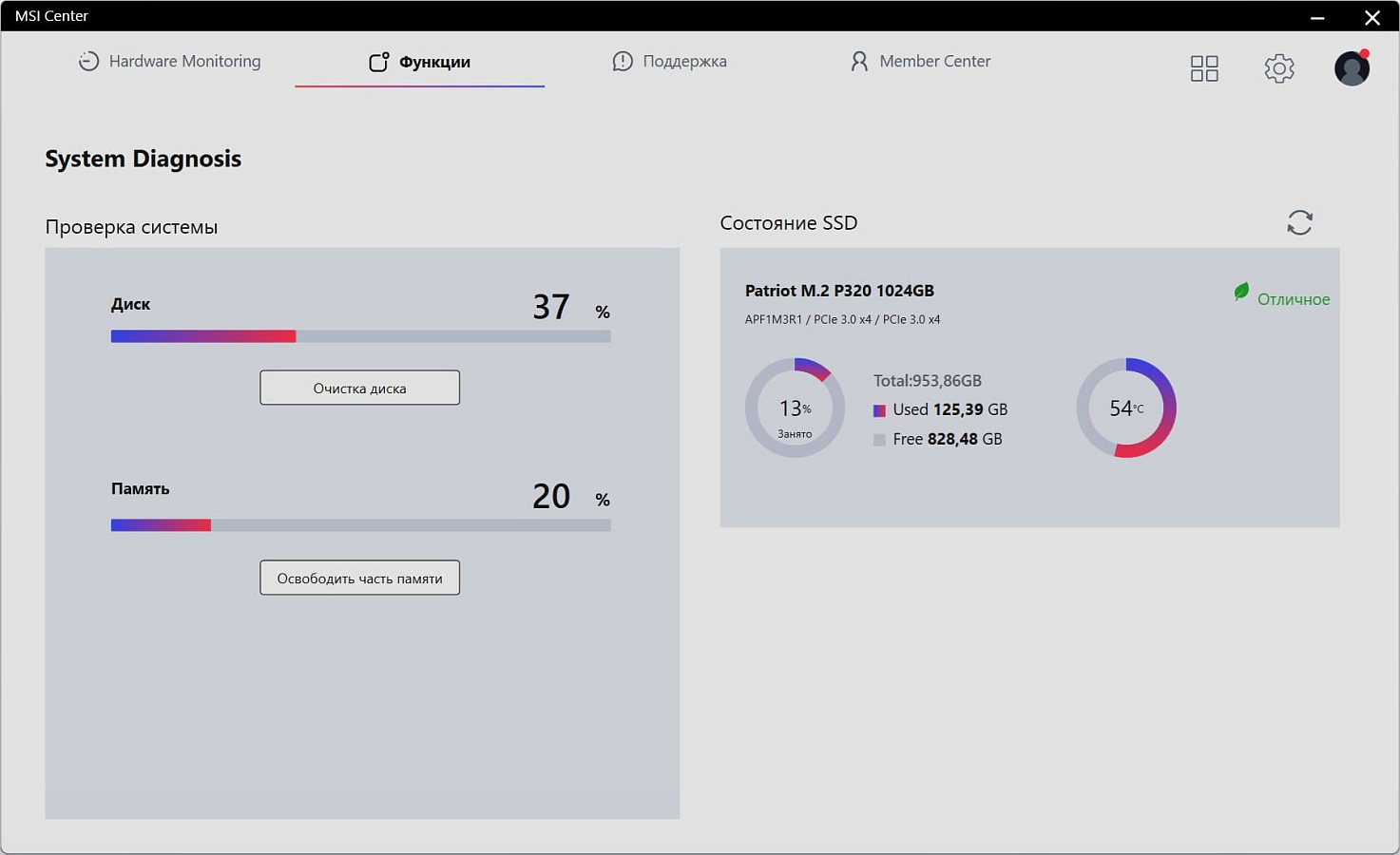This screenshot has width=1400, height=855.
Task: Close the MSI Center window
Action: pyautogui.click(x=1372, y=17)
